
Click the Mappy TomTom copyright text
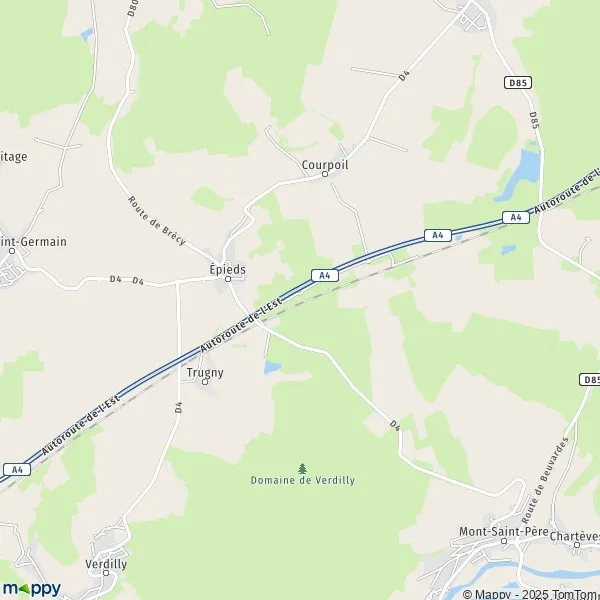[531, 594]
